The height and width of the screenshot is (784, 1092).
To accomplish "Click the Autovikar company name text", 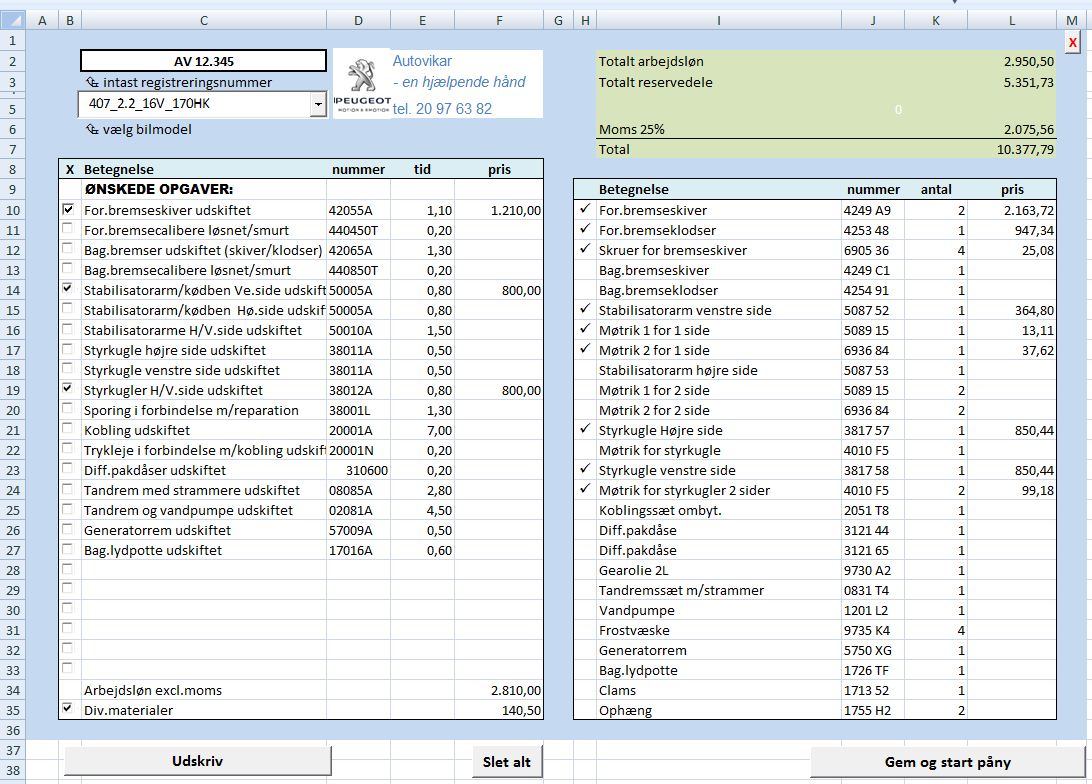I will coord(422,61).
